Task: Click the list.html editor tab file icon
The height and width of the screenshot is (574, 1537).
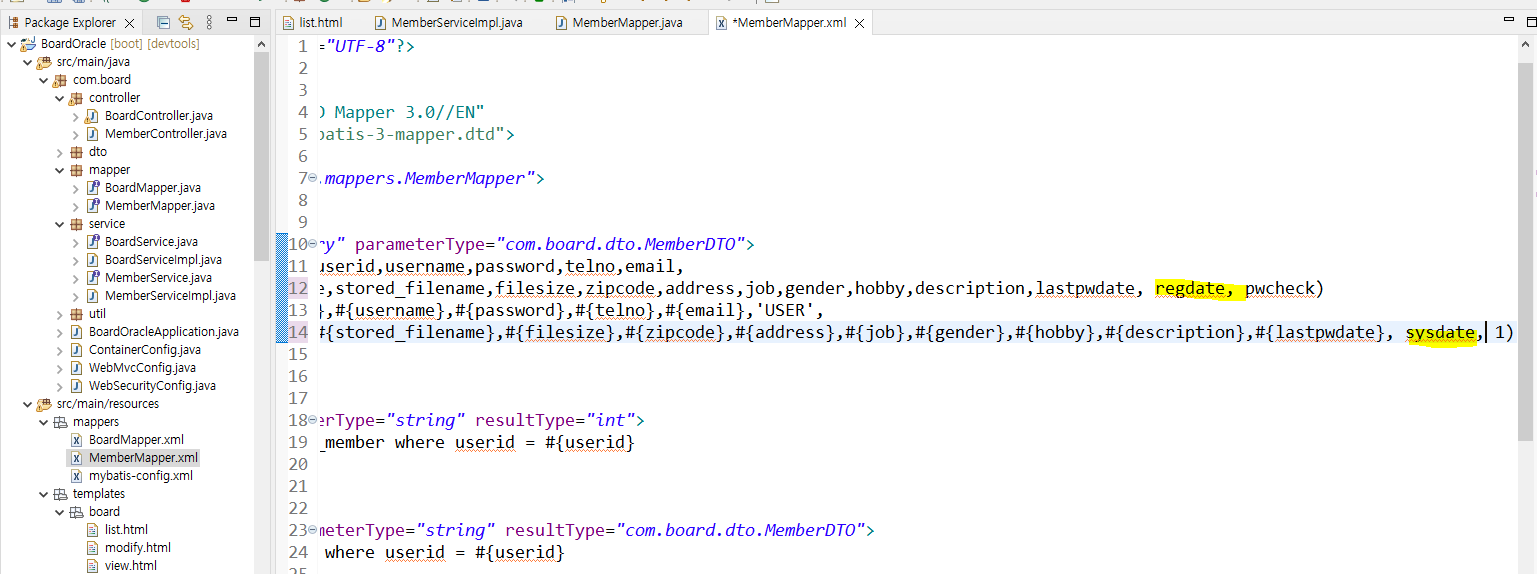Action: click(289, 22)
